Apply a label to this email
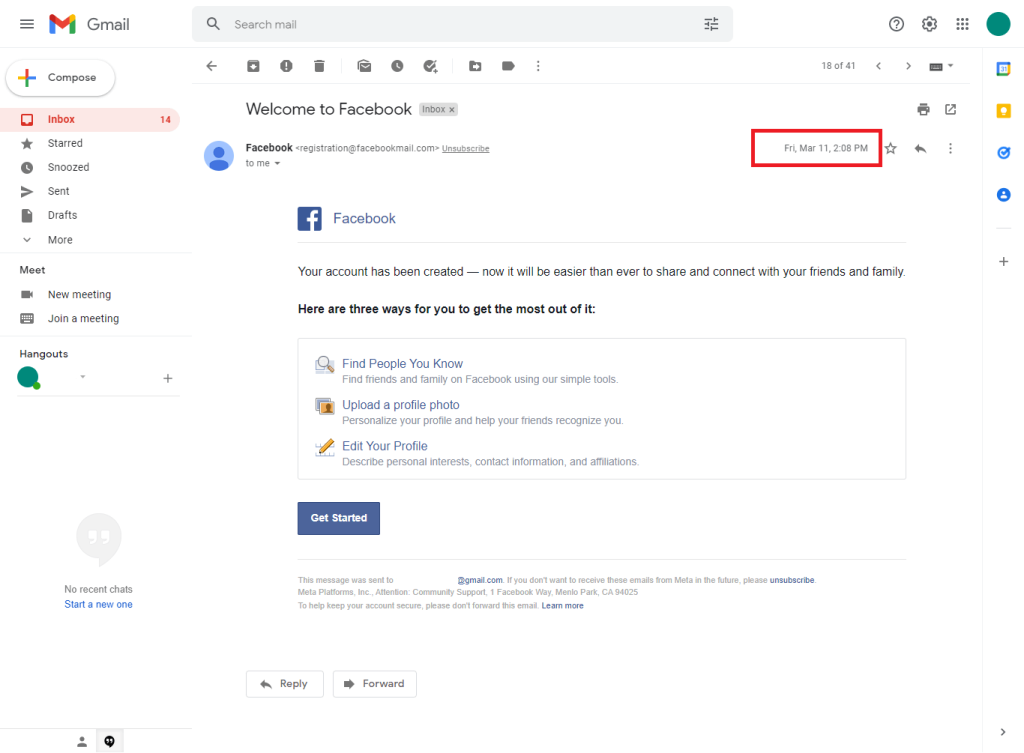 [508, 66]
